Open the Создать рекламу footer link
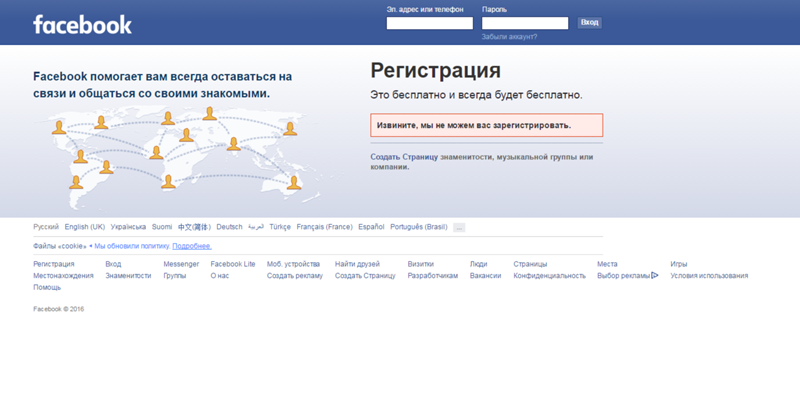 (295, 276)
